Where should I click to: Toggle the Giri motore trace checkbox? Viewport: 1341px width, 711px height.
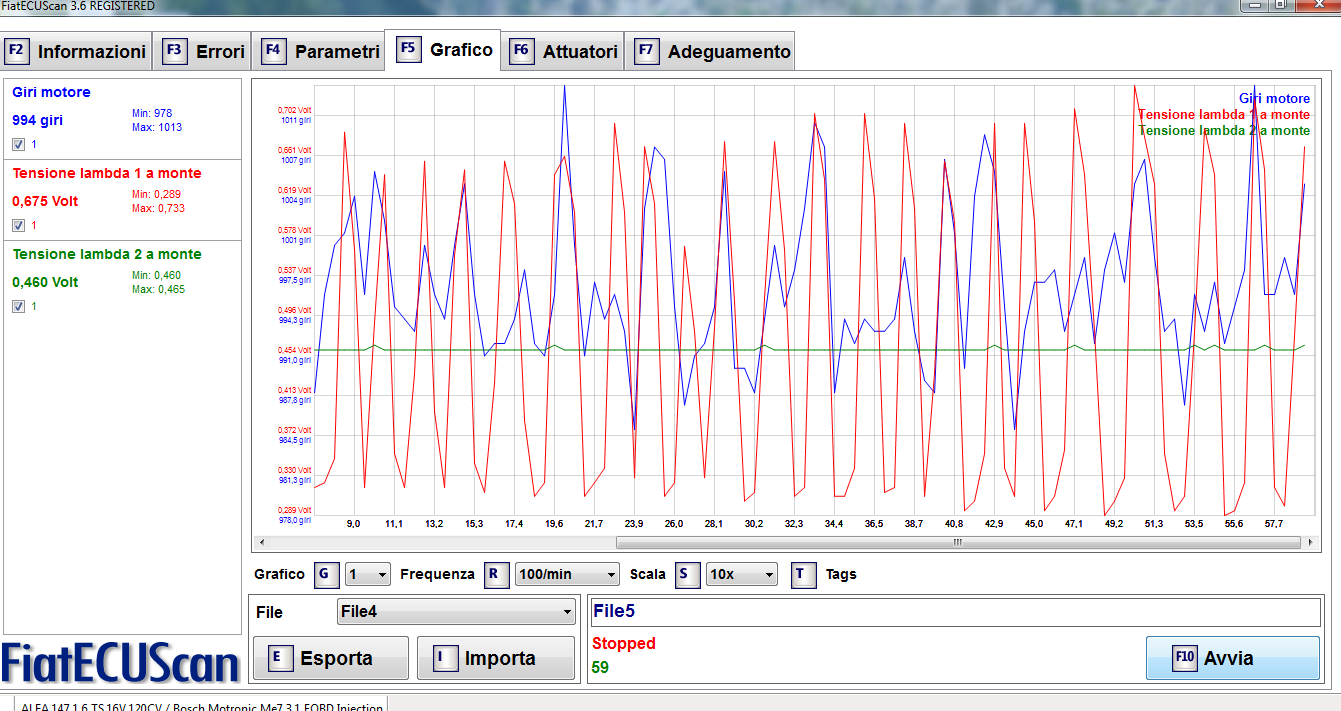pos(18,144)
